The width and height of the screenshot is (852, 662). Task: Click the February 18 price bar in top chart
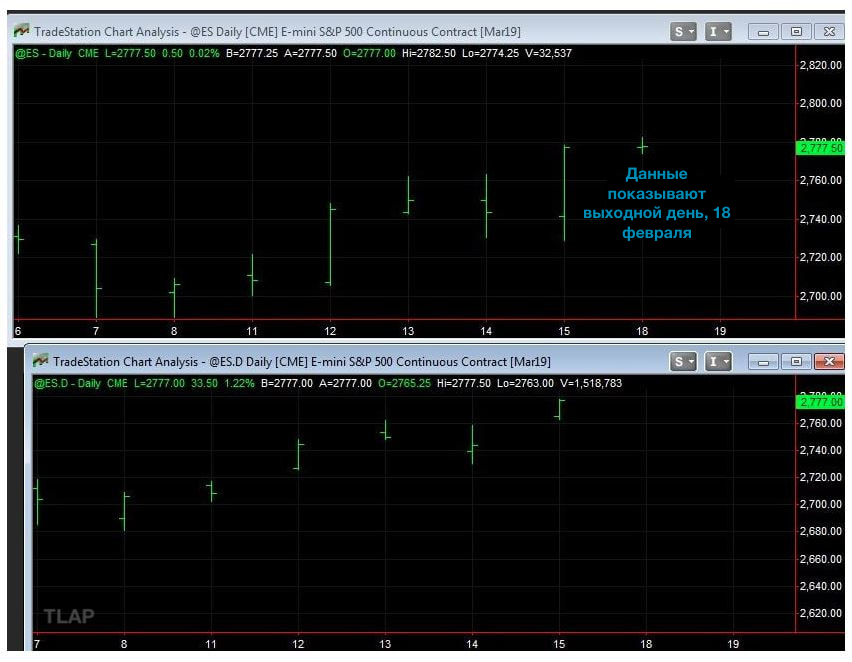pyautogui.click(x=642, y=146)
